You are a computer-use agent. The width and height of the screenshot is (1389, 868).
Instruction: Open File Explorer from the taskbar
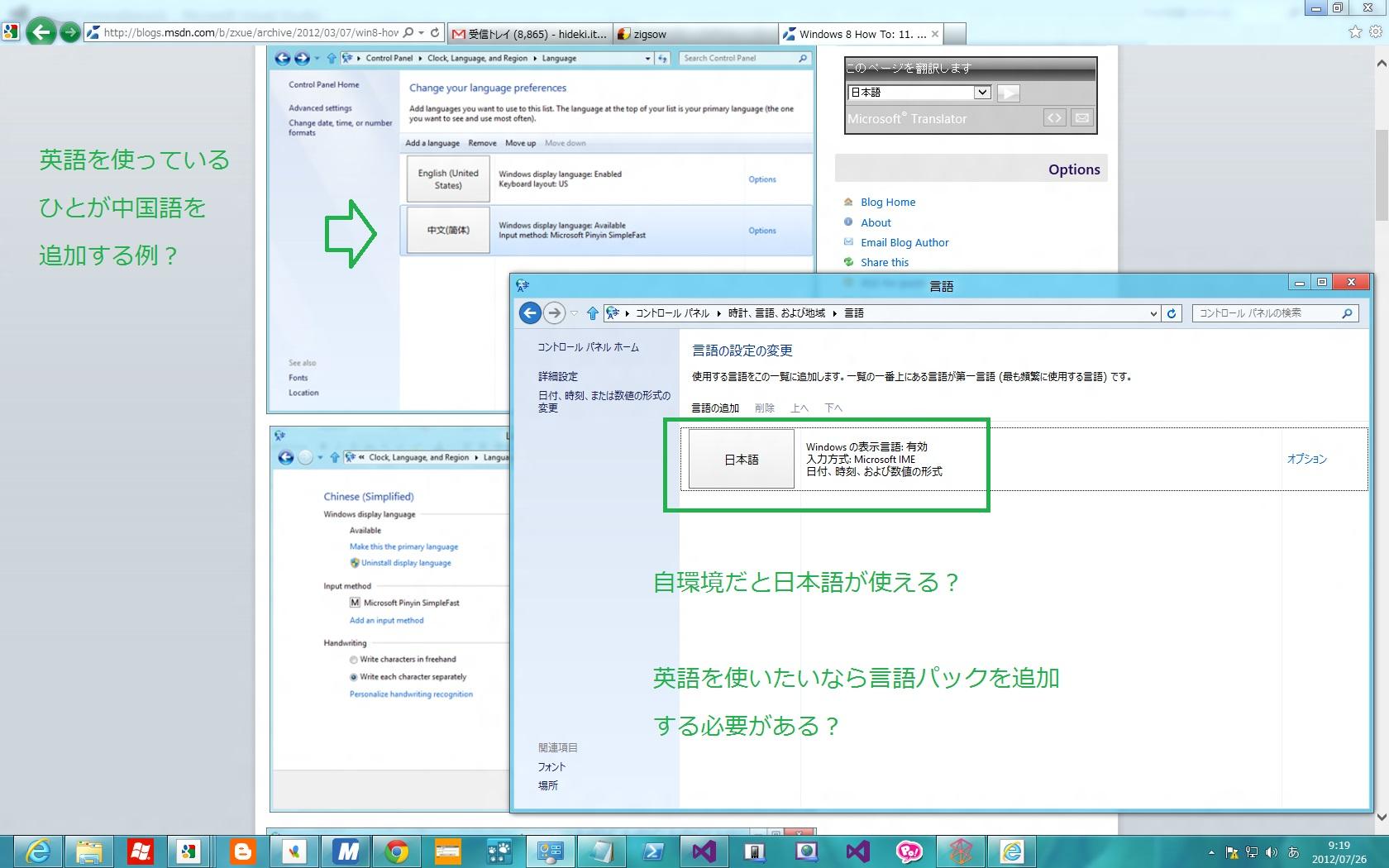coord(89,851)
